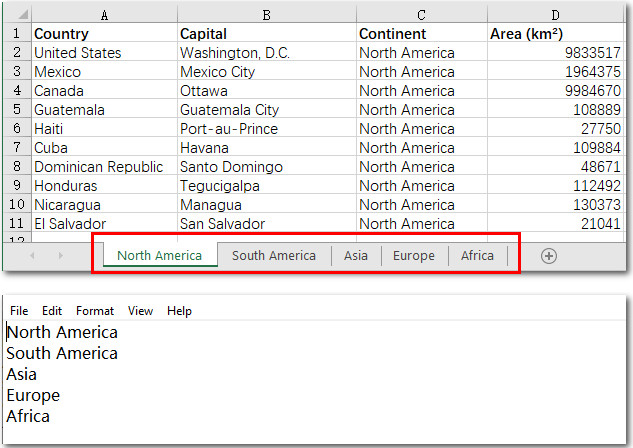Open Notepad Edit menu
Image resolution: width=633 pixels, height=448 pixels.
coord(52,311)
